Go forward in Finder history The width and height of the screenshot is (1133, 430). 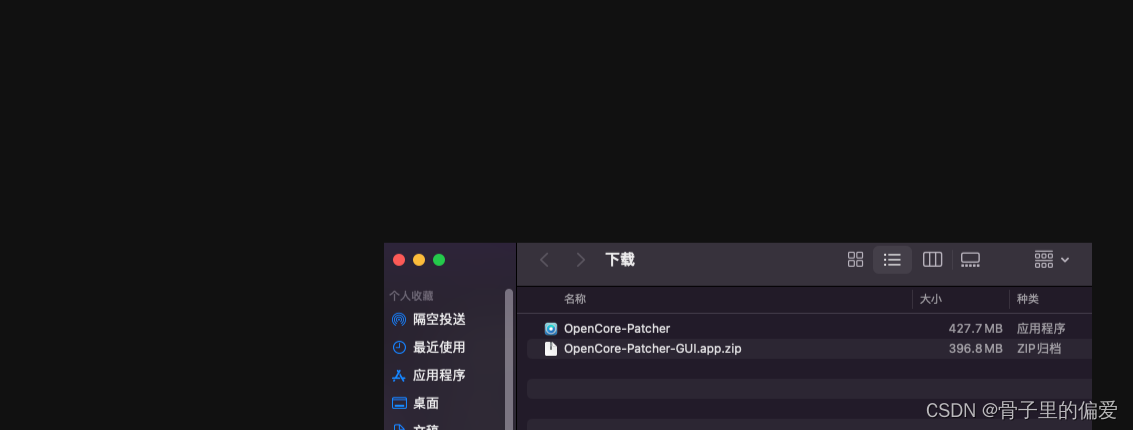[580, 260]
